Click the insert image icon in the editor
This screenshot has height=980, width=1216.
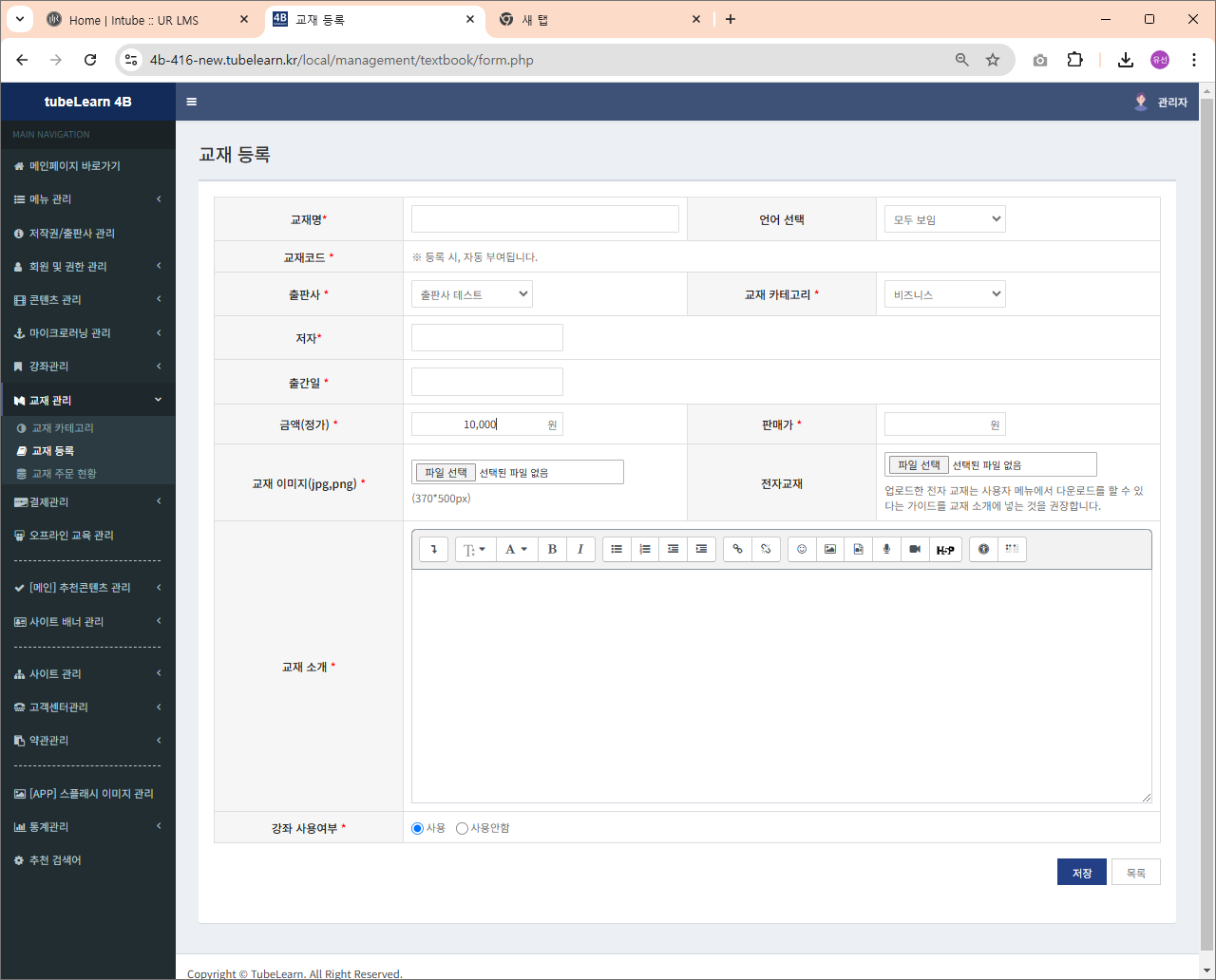pos(830,549)
